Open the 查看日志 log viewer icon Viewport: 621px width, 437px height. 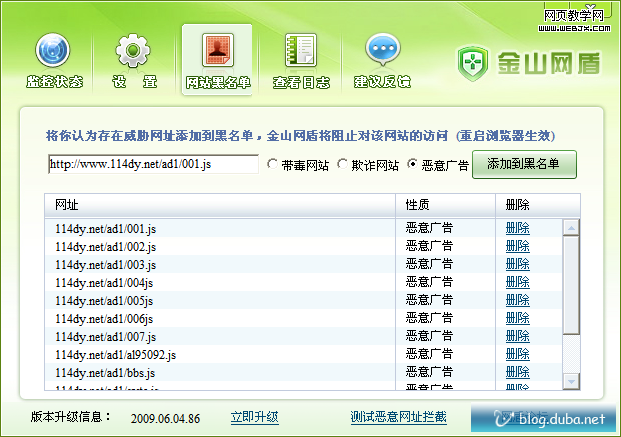[x=300, y=50]
